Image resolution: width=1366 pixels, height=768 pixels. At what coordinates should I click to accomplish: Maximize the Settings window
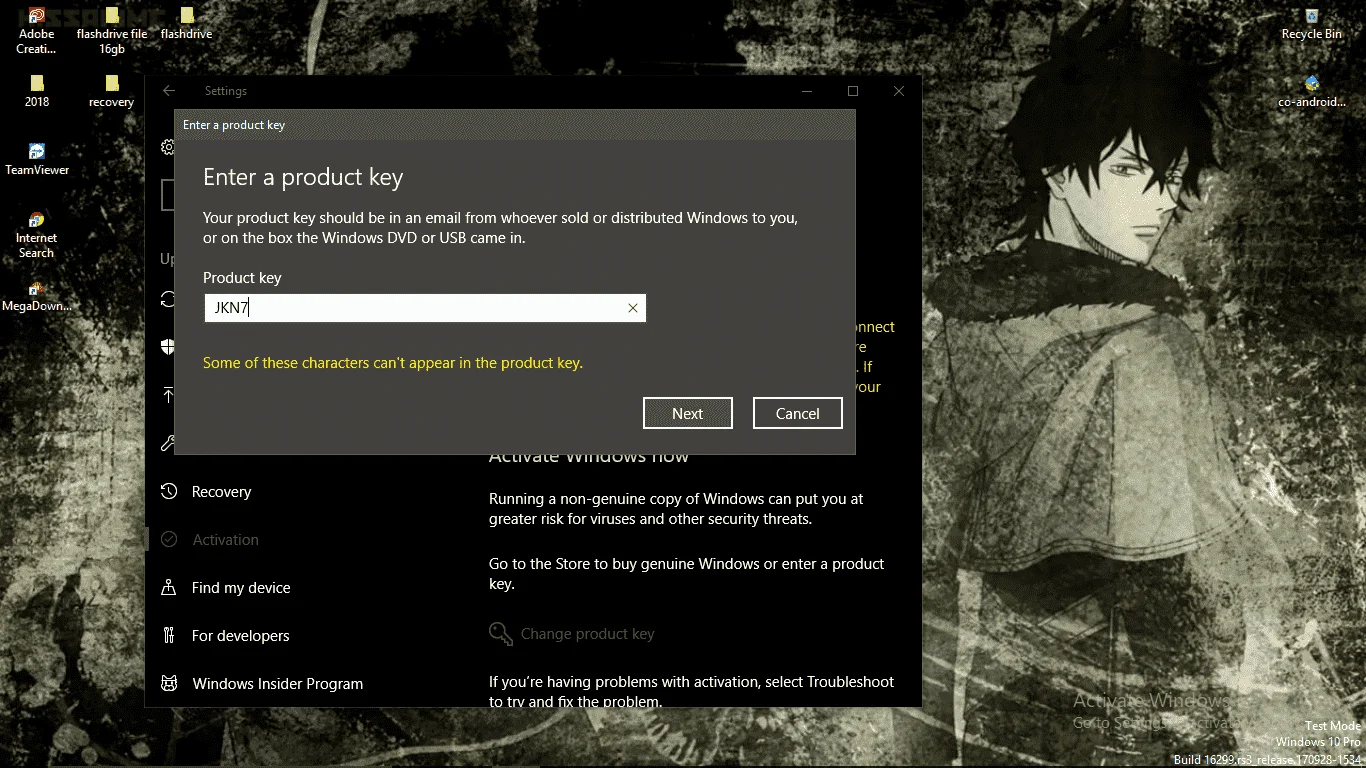point(853,91)
